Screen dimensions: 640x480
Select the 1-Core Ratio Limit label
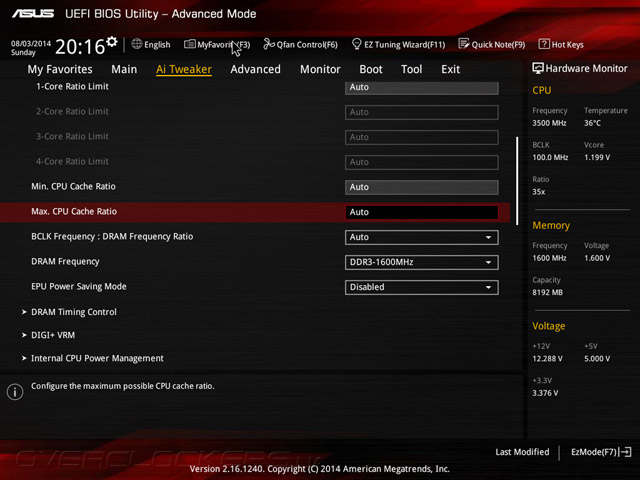click(72, 87)
